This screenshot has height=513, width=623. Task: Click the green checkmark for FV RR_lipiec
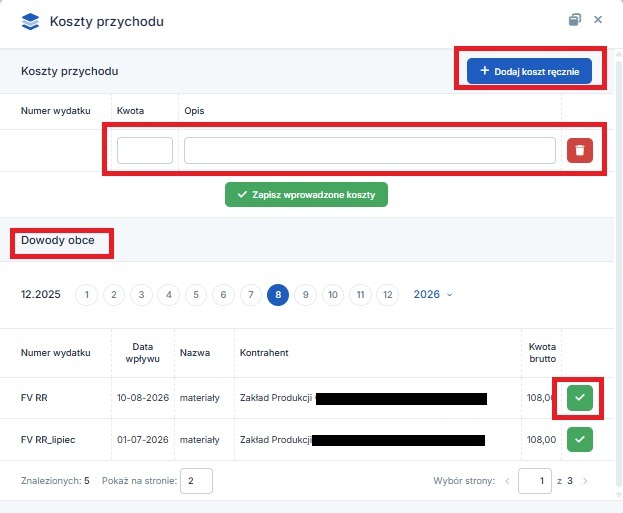click(x=580, y=439)
